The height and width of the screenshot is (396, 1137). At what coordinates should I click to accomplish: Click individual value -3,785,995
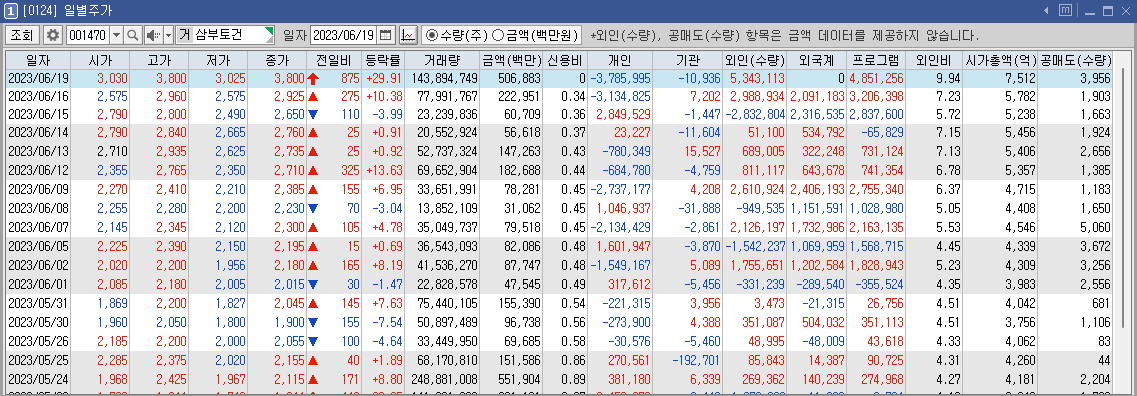point(620,78)
